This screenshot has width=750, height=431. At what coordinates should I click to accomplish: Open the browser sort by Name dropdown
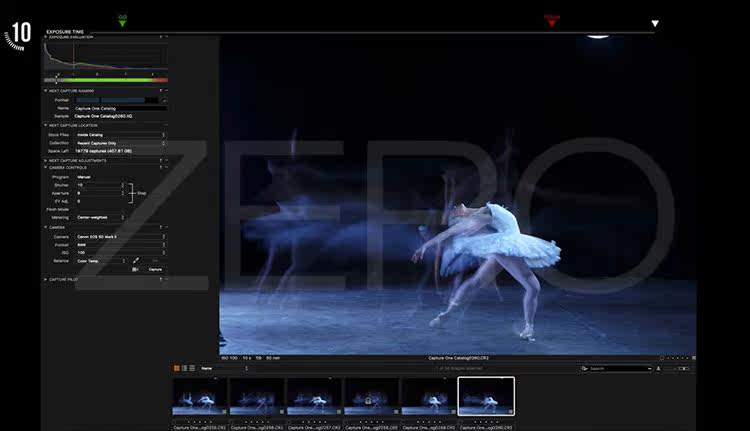click(224, 368)
